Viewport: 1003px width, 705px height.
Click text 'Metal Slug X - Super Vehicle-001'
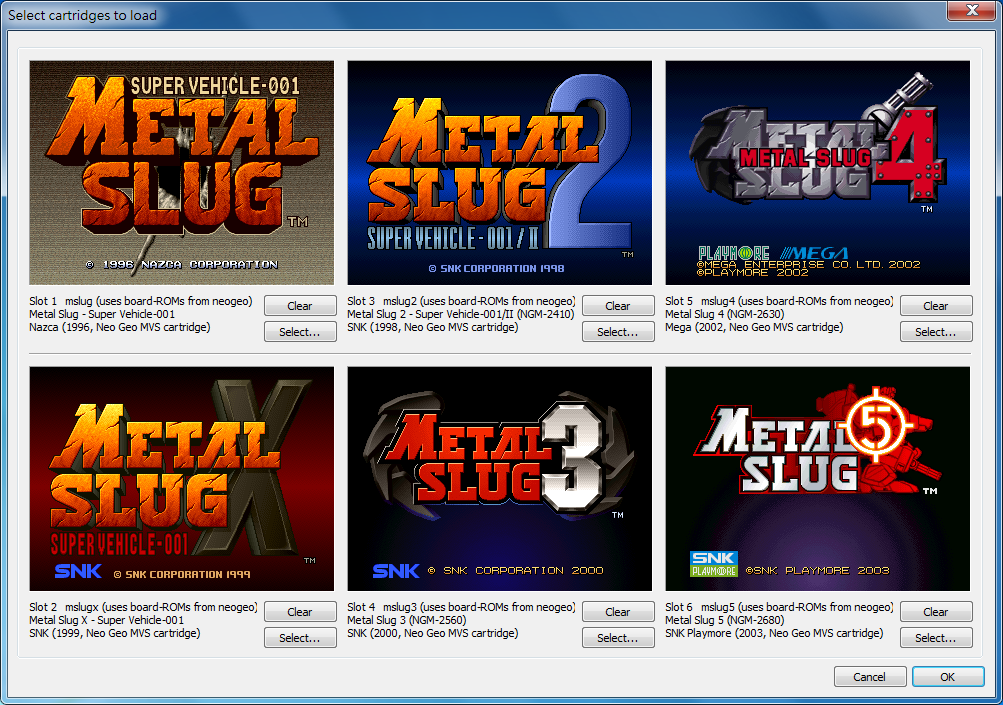tap(106, 620)
